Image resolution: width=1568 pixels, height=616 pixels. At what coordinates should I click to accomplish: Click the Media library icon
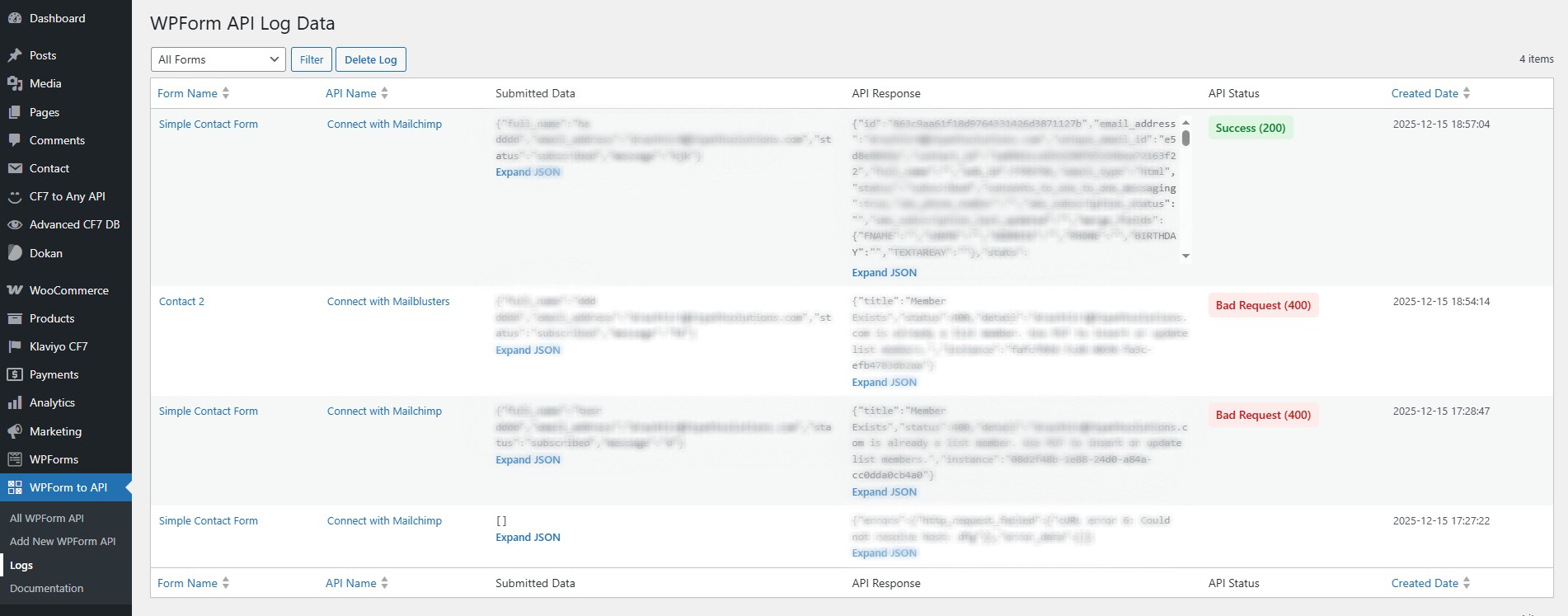click(x=15, y=83)
